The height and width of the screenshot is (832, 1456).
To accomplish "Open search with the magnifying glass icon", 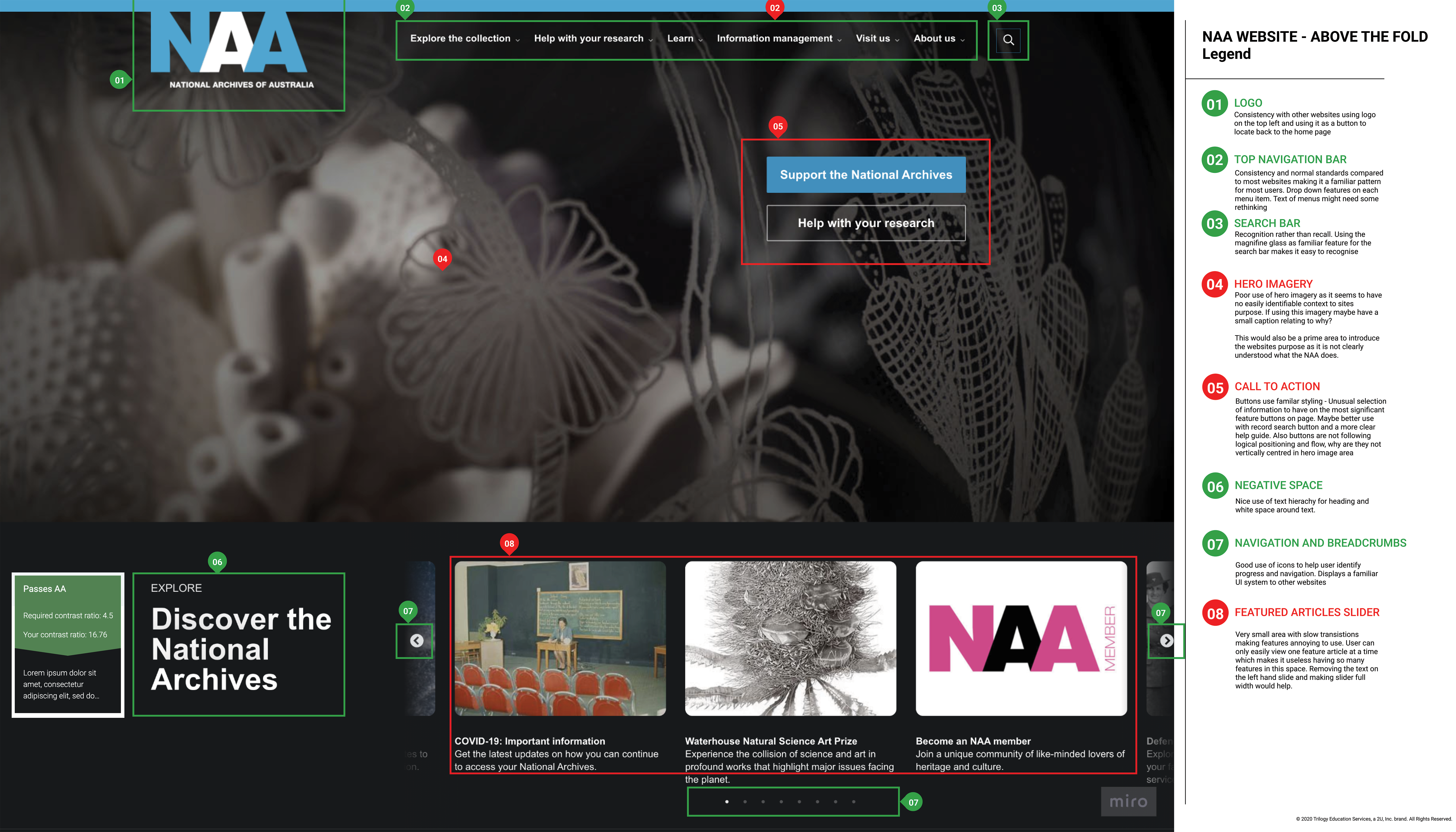I will click(1008, 40).
